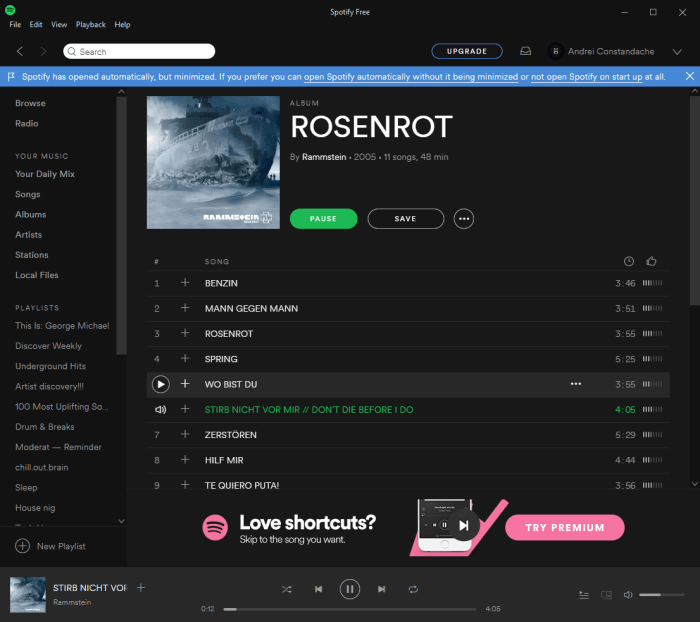Open the Help menu
The image size is (700, 622).
point(122,25)
